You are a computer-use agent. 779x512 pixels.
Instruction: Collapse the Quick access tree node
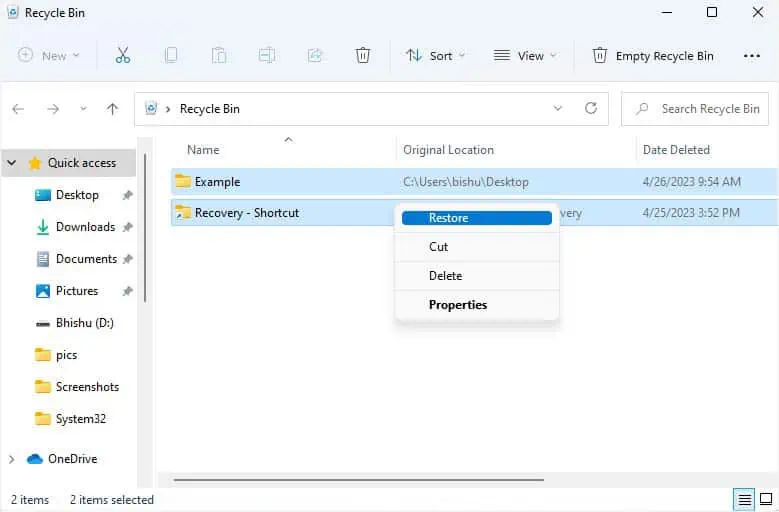[x=12, y=162]
